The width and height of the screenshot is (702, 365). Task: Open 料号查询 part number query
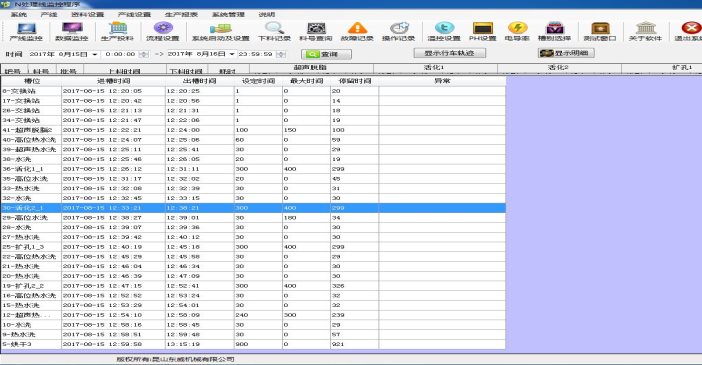tap(316, 32)
